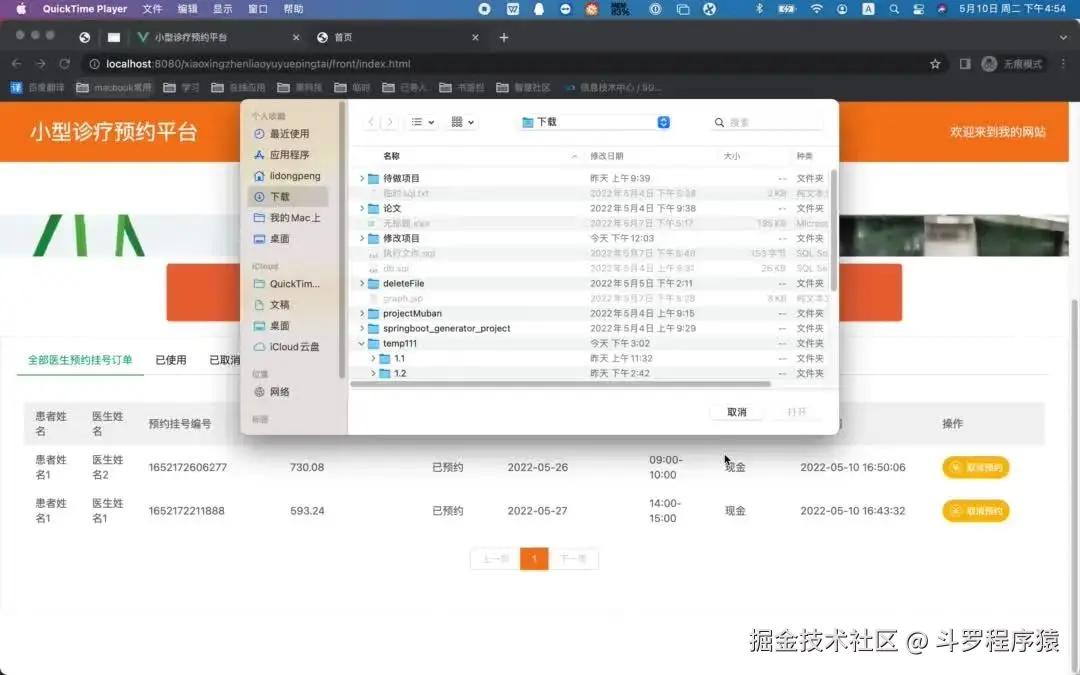Open browser three-dot menu
The height and width of the screenshot is (675, 1080).
tap(1063, 63)
